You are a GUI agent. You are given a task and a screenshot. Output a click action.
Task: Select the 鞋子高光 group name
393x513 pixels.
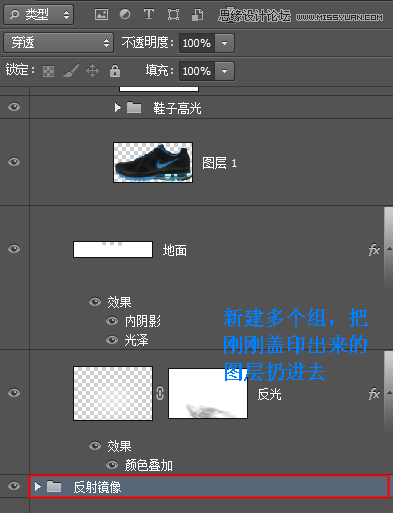pyautogui.click(x=177, y=108)
